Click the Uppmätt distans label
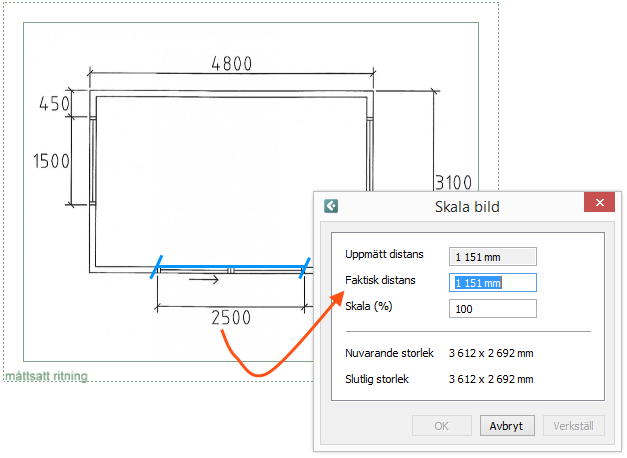Screen dimensions: 627x458 pyautogui.click(x=384, y=254)
